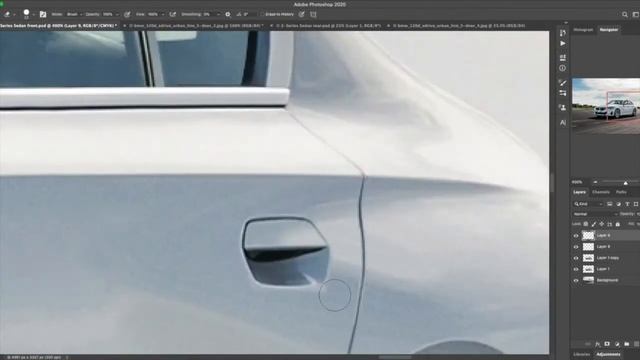Open workspace switcher icon at top right

[636, 14]
